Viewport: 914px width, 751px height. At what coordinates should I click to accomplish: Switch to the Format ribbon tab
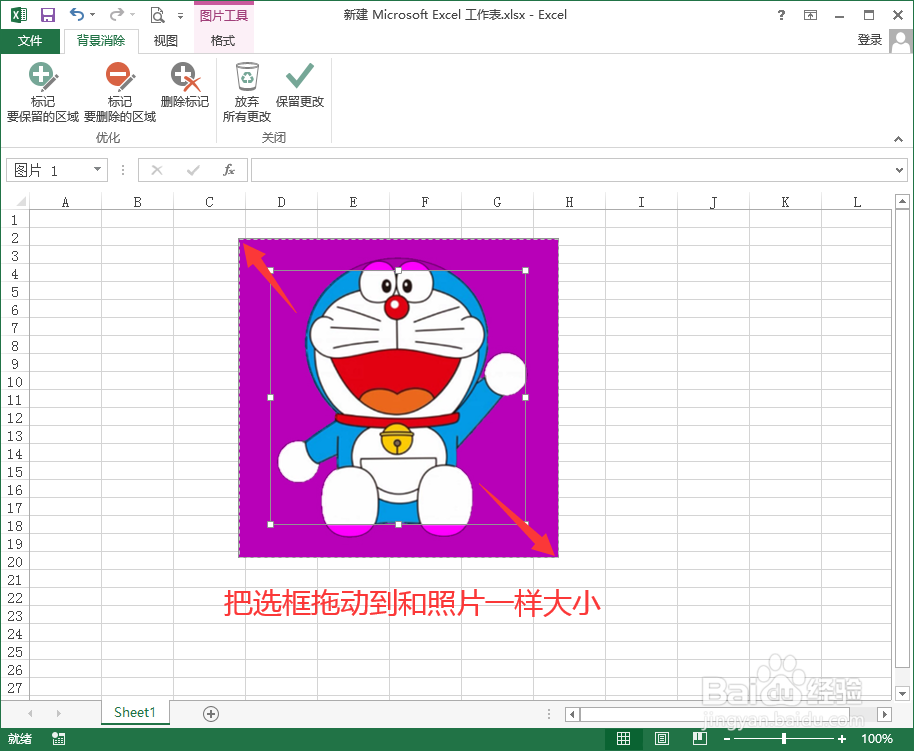(x=223, y=41)
